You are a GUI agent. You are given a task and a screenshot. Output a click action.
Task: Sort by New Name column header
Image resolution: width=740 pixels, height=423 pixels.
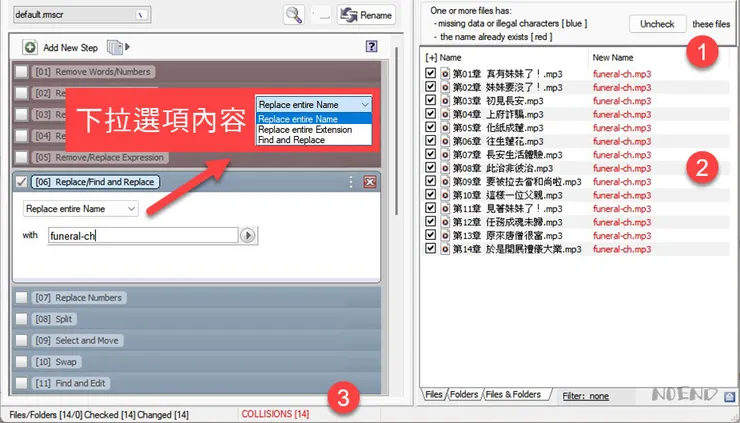click(x=613, y=58)
